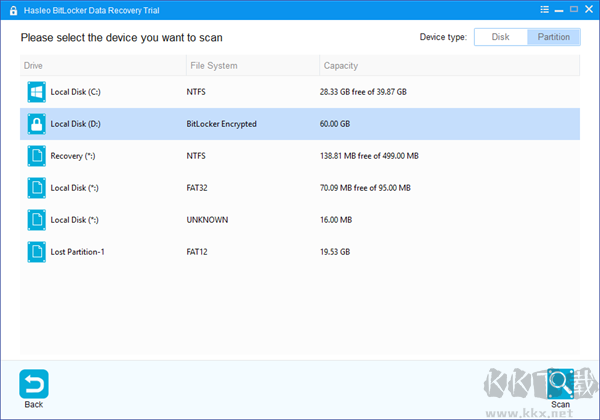Screen dimensions: 600x420
Task: Open the title bar menu list icon
Action: tap(544, 10)
